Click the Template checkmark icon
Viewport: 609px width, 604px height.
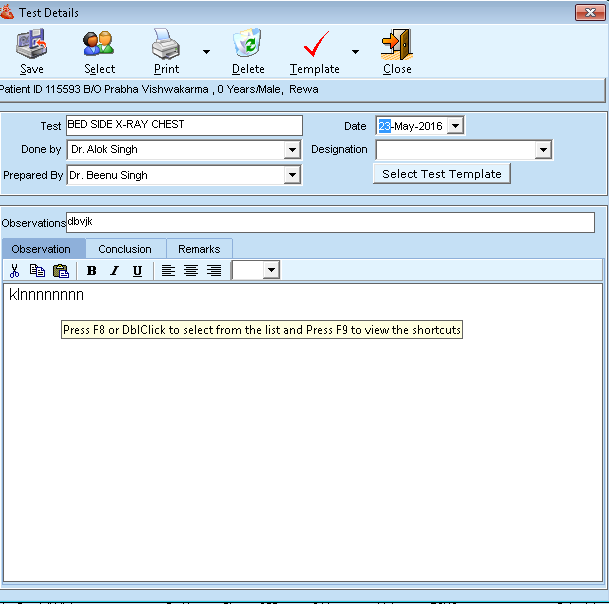point(315,45)
